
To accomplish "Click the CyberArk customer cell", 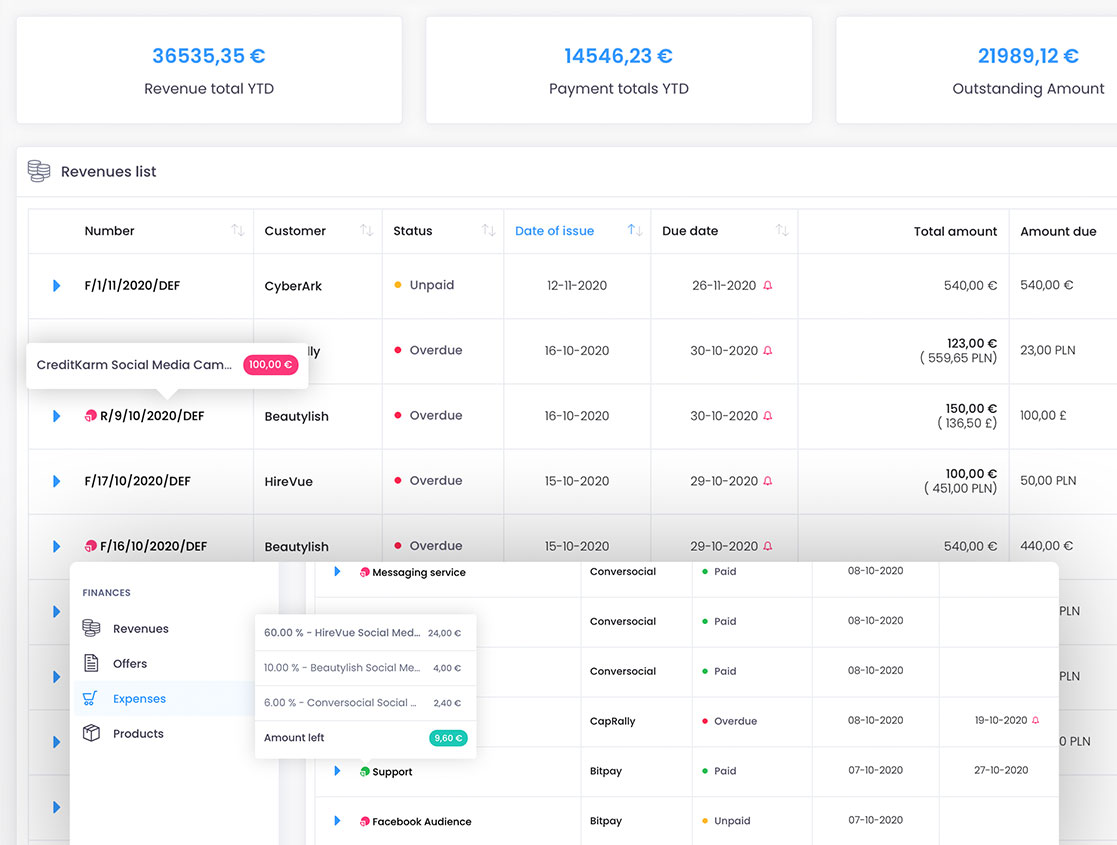I will click(293, 286).
